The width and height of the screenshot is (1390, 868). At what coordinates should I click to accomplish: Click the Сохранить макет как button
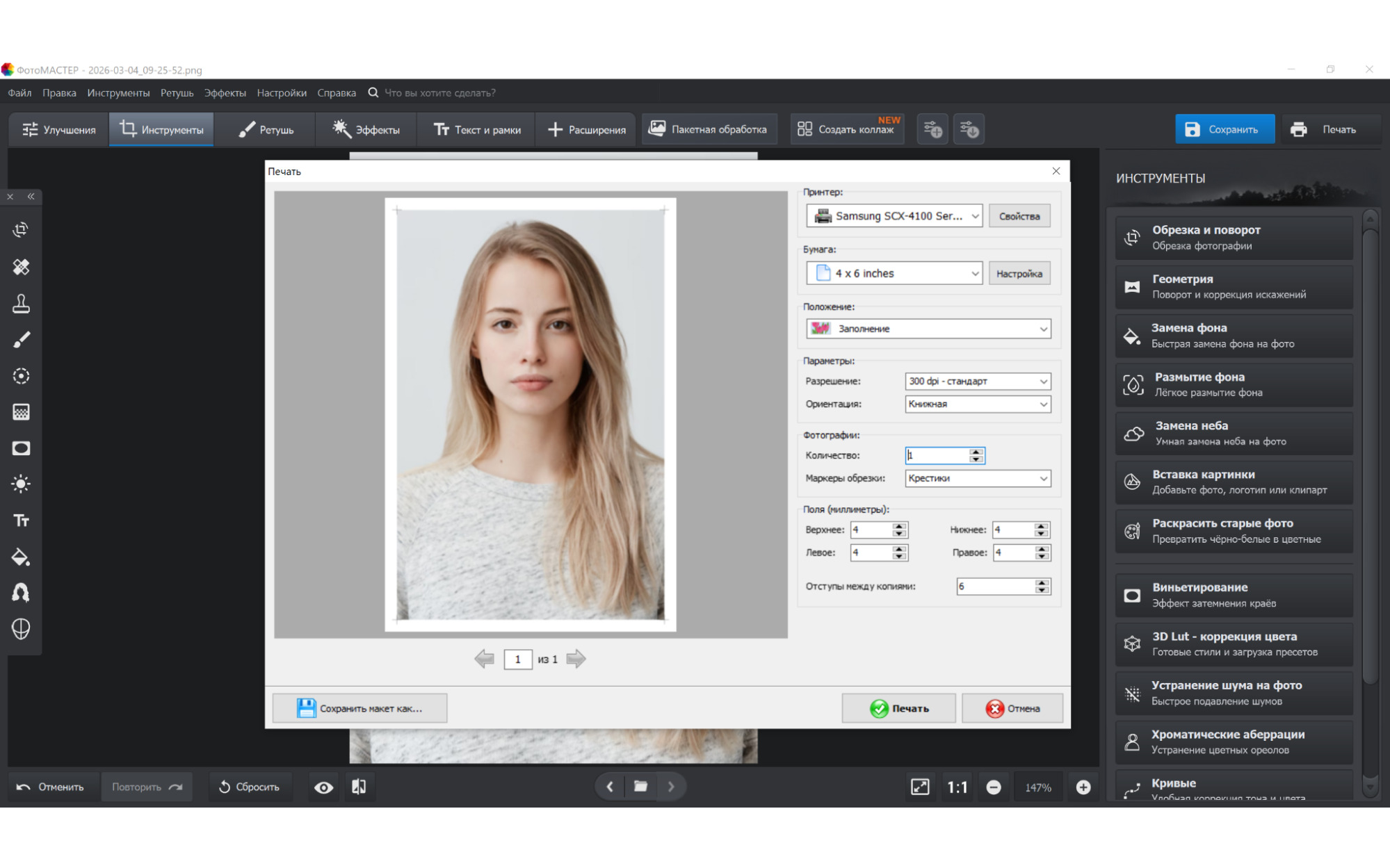coord(359,708)
